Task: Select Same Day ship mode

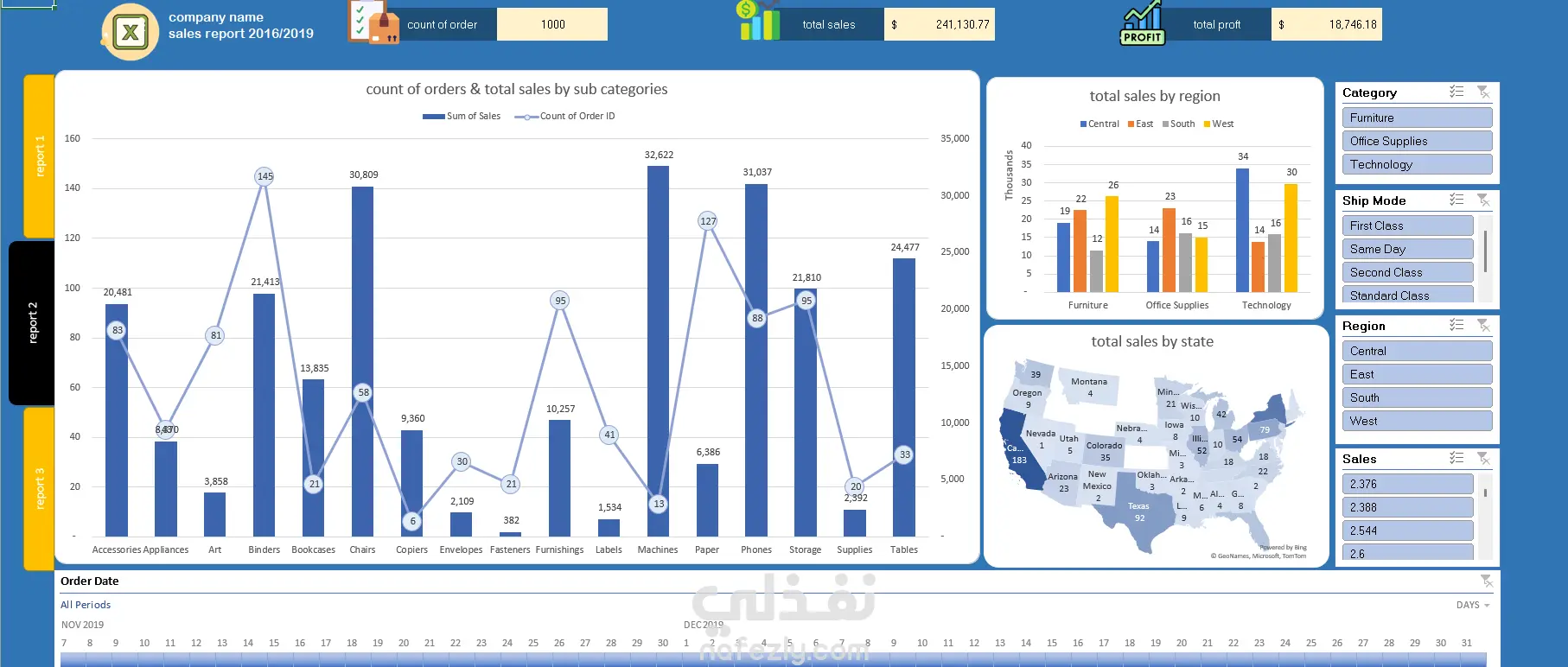Action: (1407, 249)
